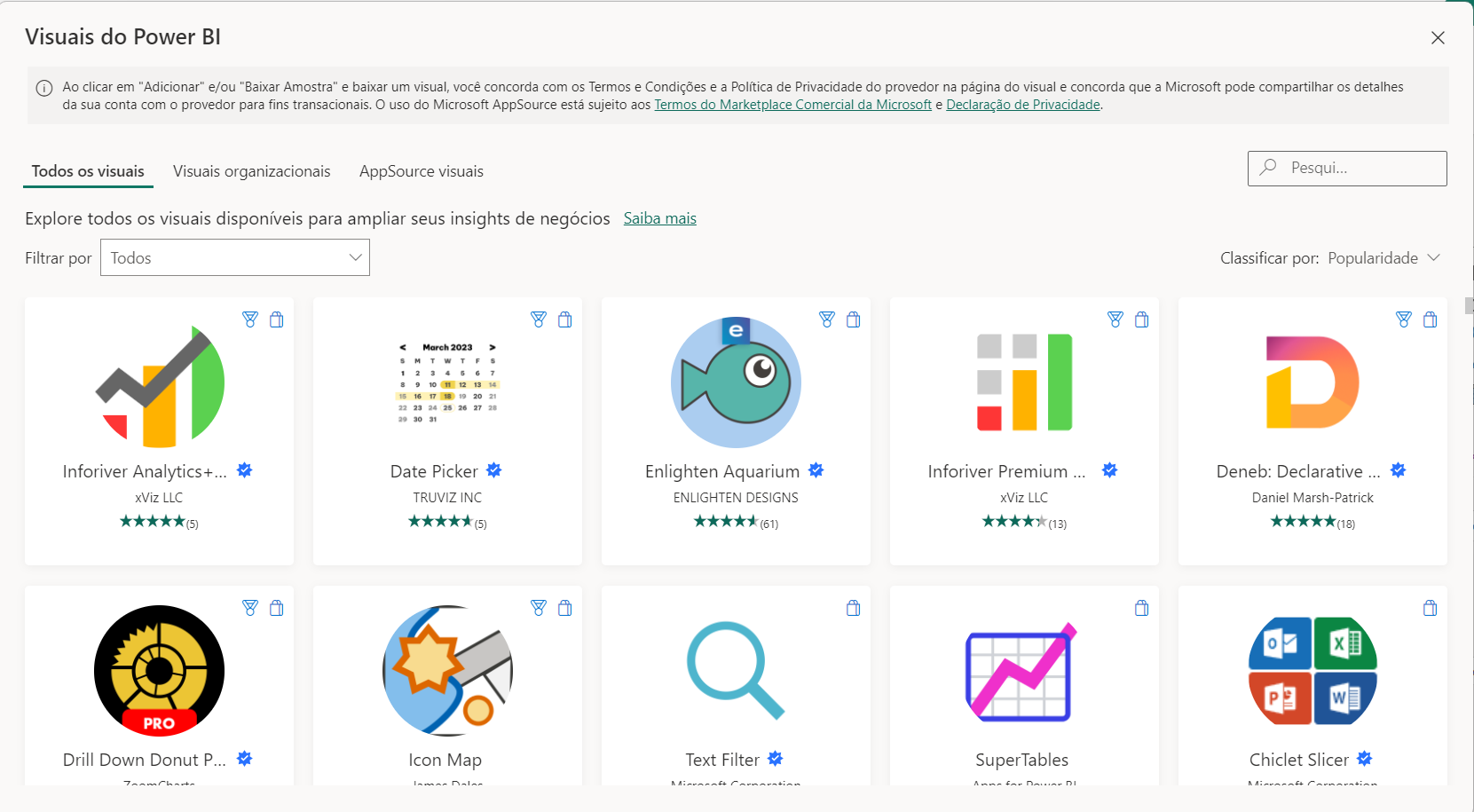Open the Enlighten Aquarium fish thumbnail
1474x812 pixels.
click(736, 382)
